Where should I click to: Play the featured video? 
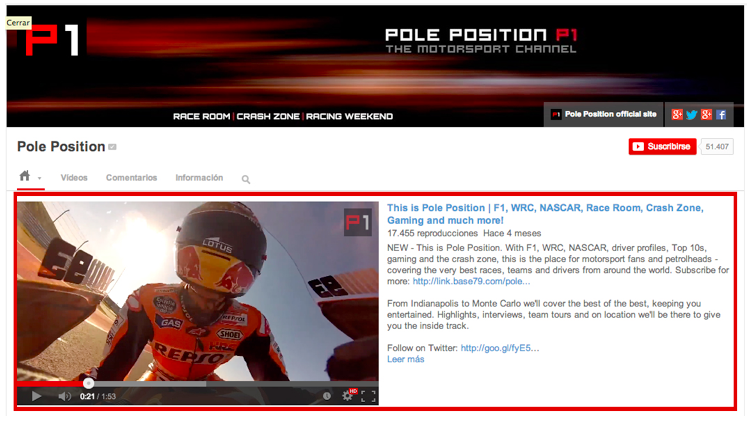pos(36,396)
